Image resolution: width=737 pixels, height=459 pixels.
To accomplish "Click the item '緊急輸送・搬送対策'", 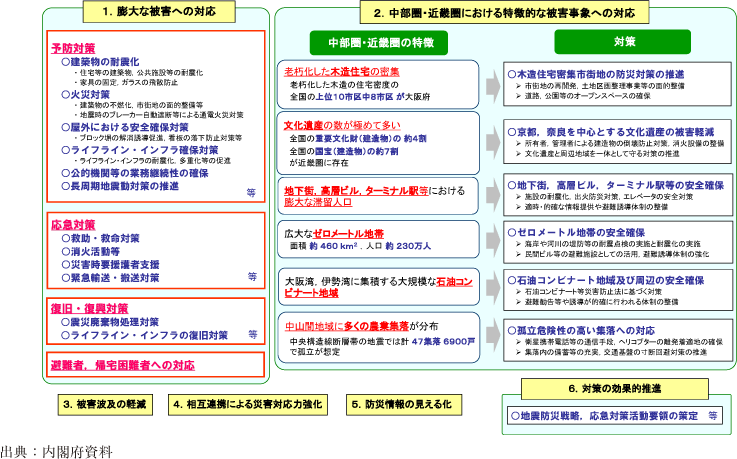I will coord(110,278).
